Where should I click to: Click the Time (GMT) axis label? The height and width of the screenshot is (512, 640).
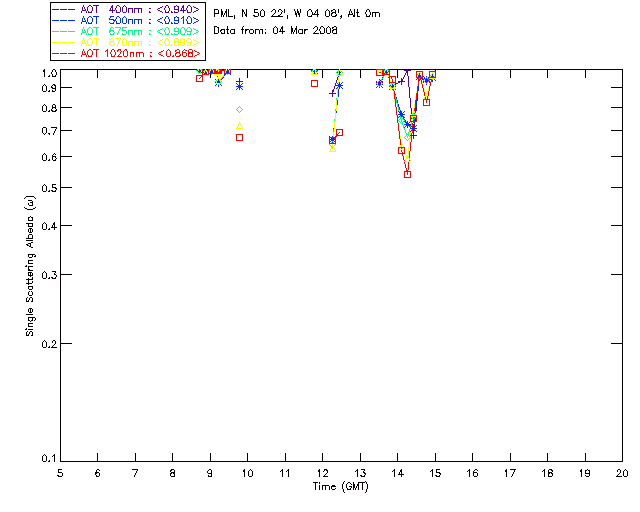[x=340, y=487]
